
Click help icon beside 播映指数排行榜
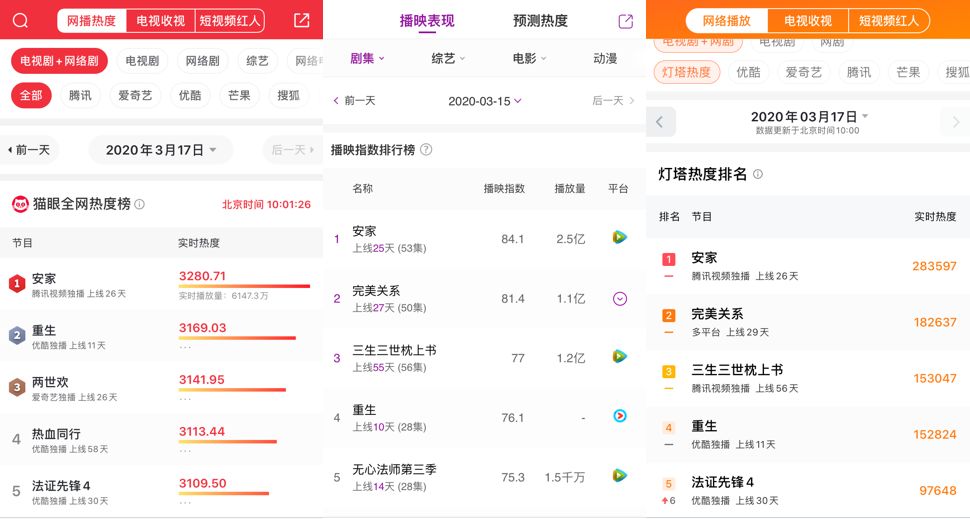[426, 150]
